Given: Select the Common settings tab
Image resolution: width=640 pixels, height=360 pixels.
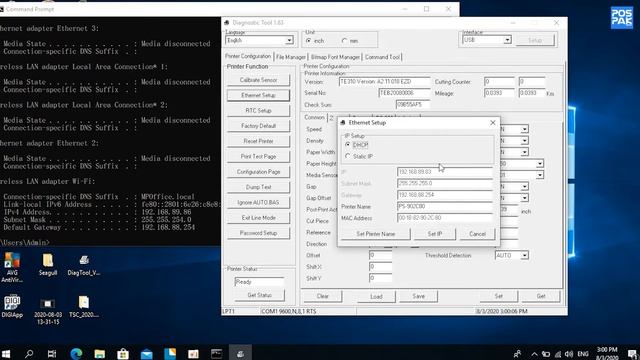Looking at the screenshot, I should [x=314, y=117].
